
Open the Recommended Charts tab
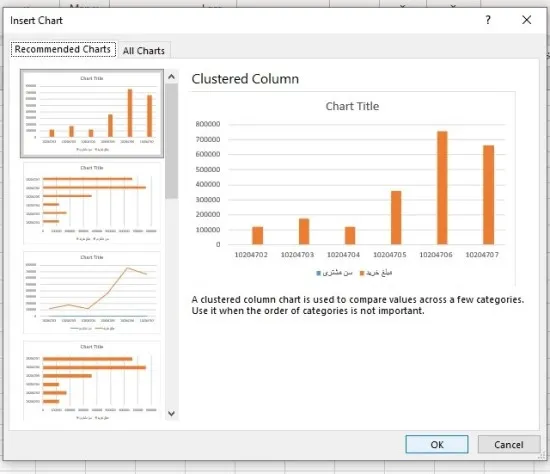coord(63,49)
